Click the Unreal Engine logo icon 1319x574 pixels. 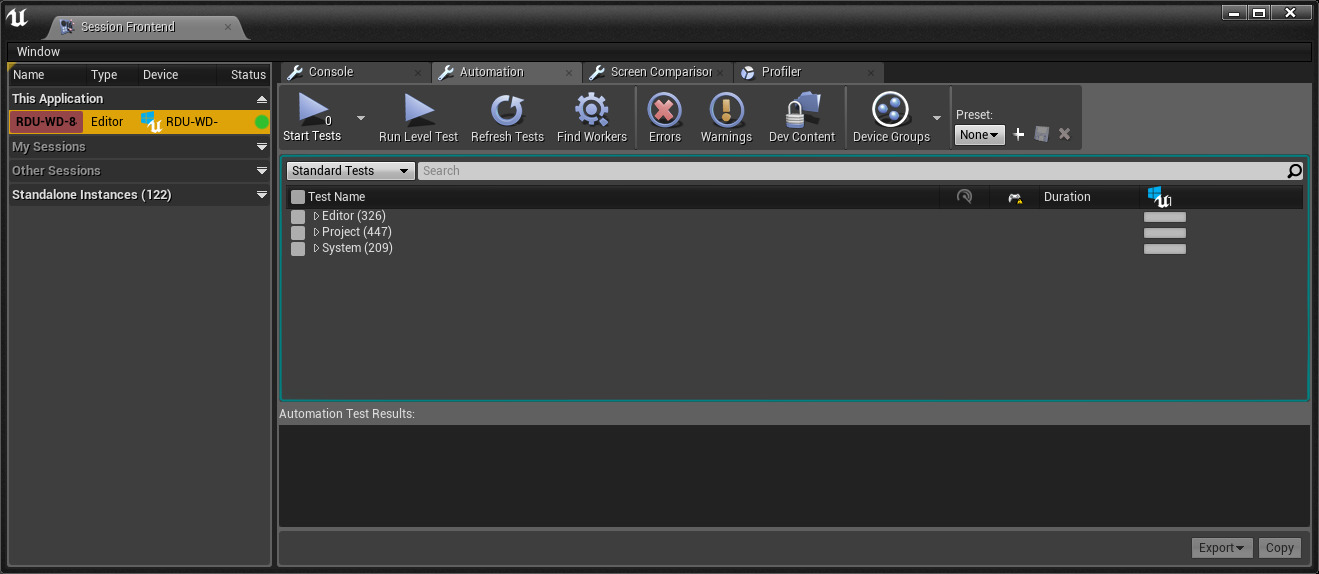click(x=17, y=17)
